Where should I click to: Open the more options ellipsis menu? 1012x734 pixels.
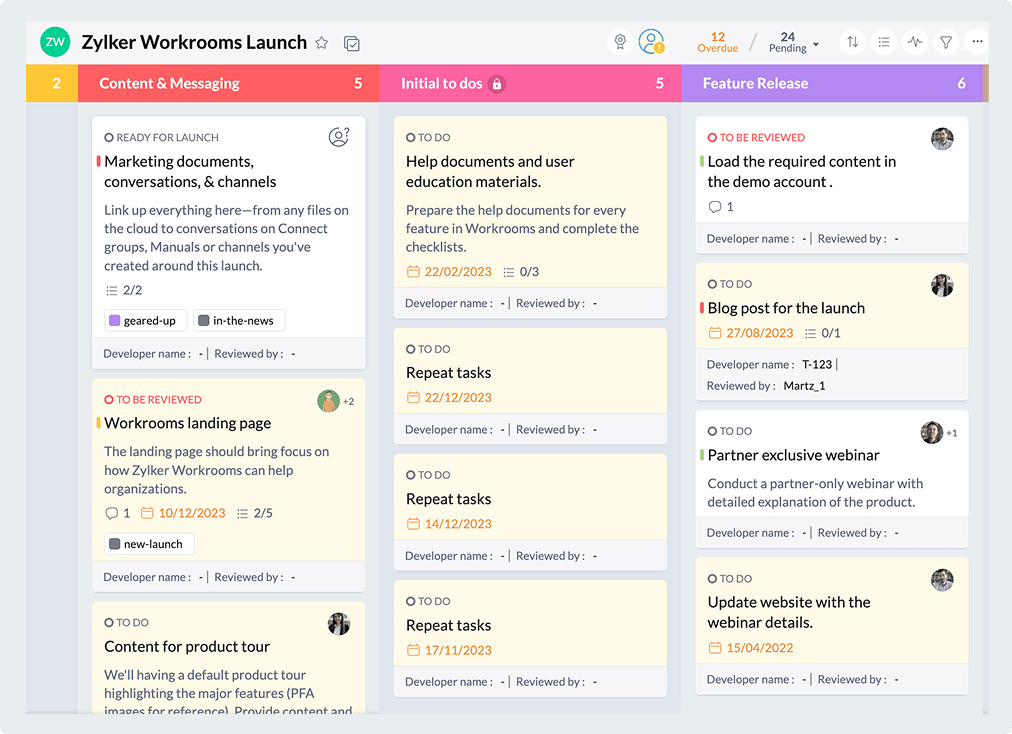(x=977, y=42)
